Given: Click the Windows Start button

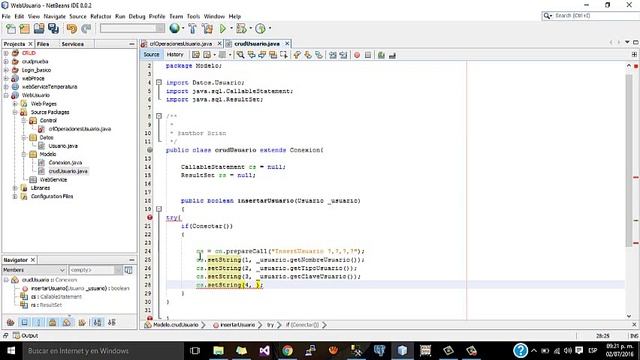Looking at the screenshot, I should point(11,351).
